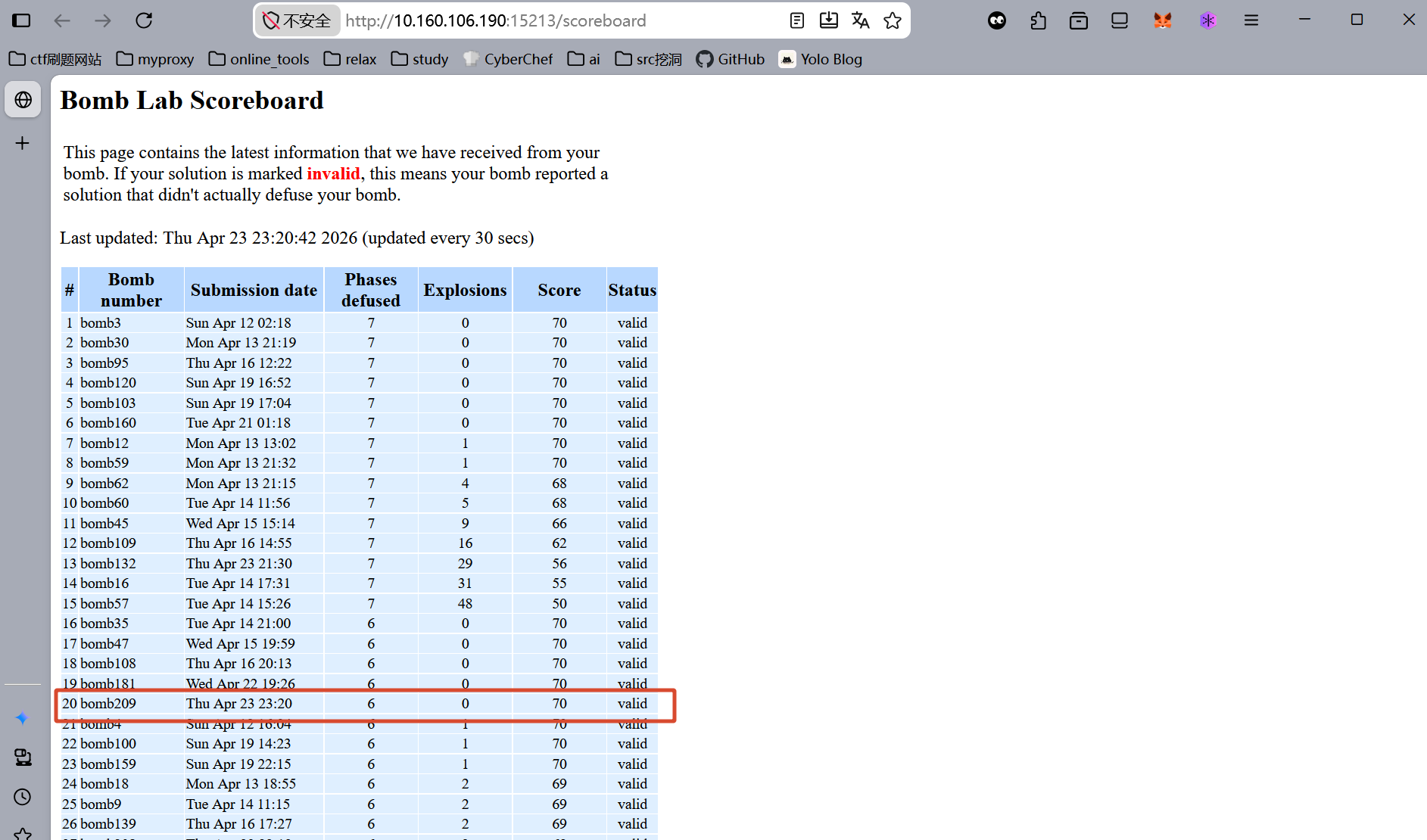Open the study bookmark folder

[419, 59]
